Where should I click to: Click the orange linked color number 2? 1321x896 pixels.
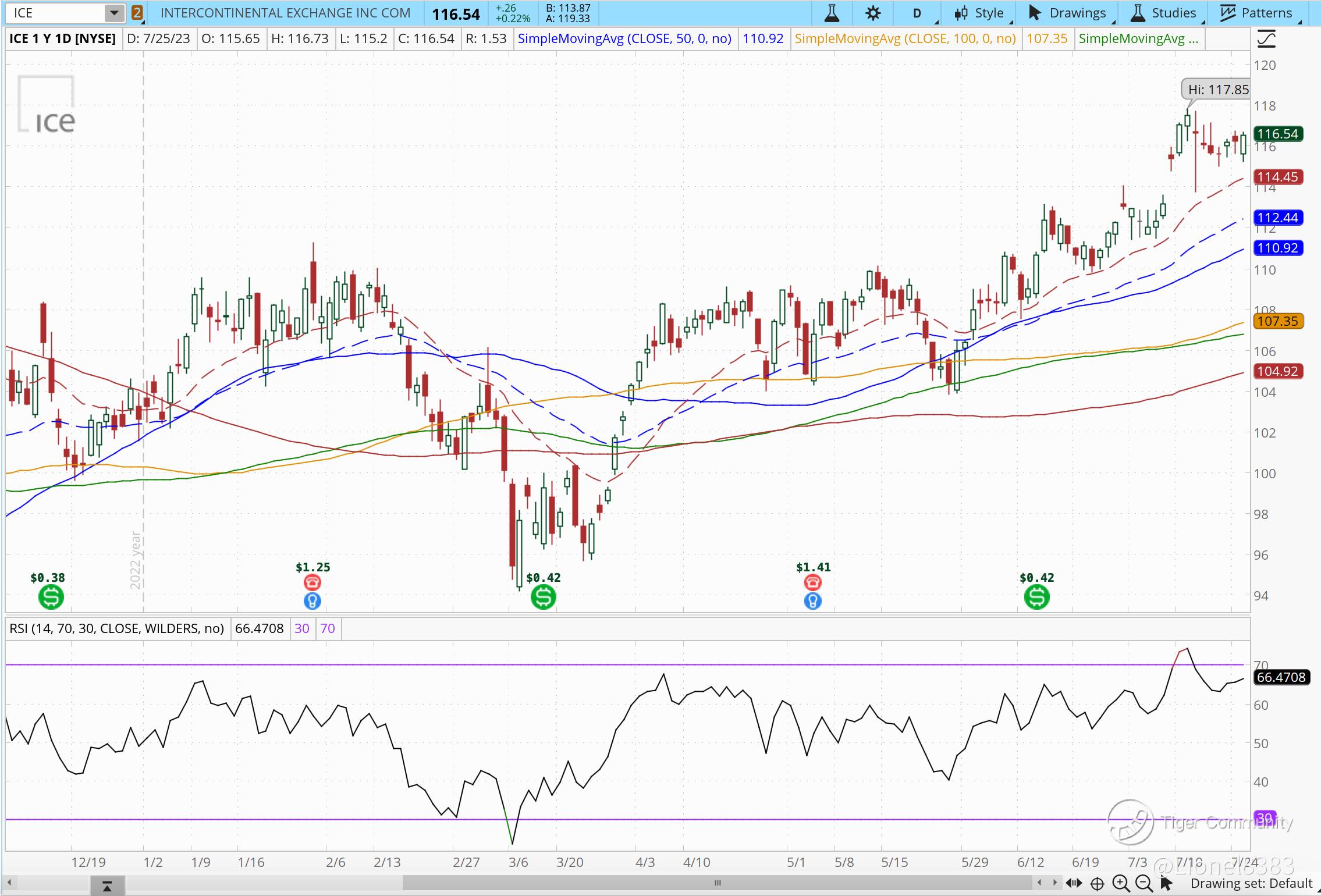[x=137, y=13]
